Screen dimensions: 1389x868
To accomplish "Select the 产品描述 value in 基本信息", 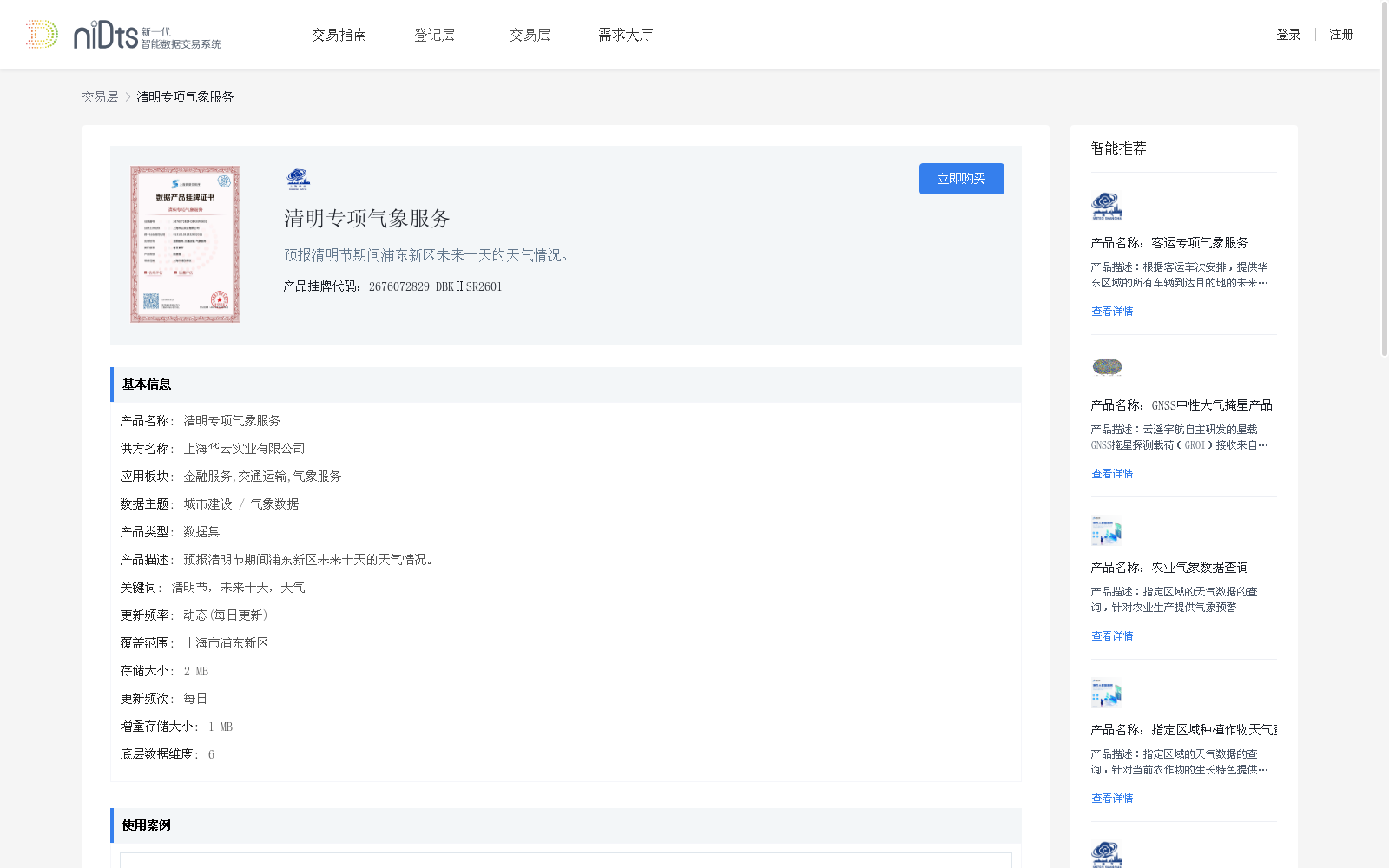I will [x=310, y=560].
